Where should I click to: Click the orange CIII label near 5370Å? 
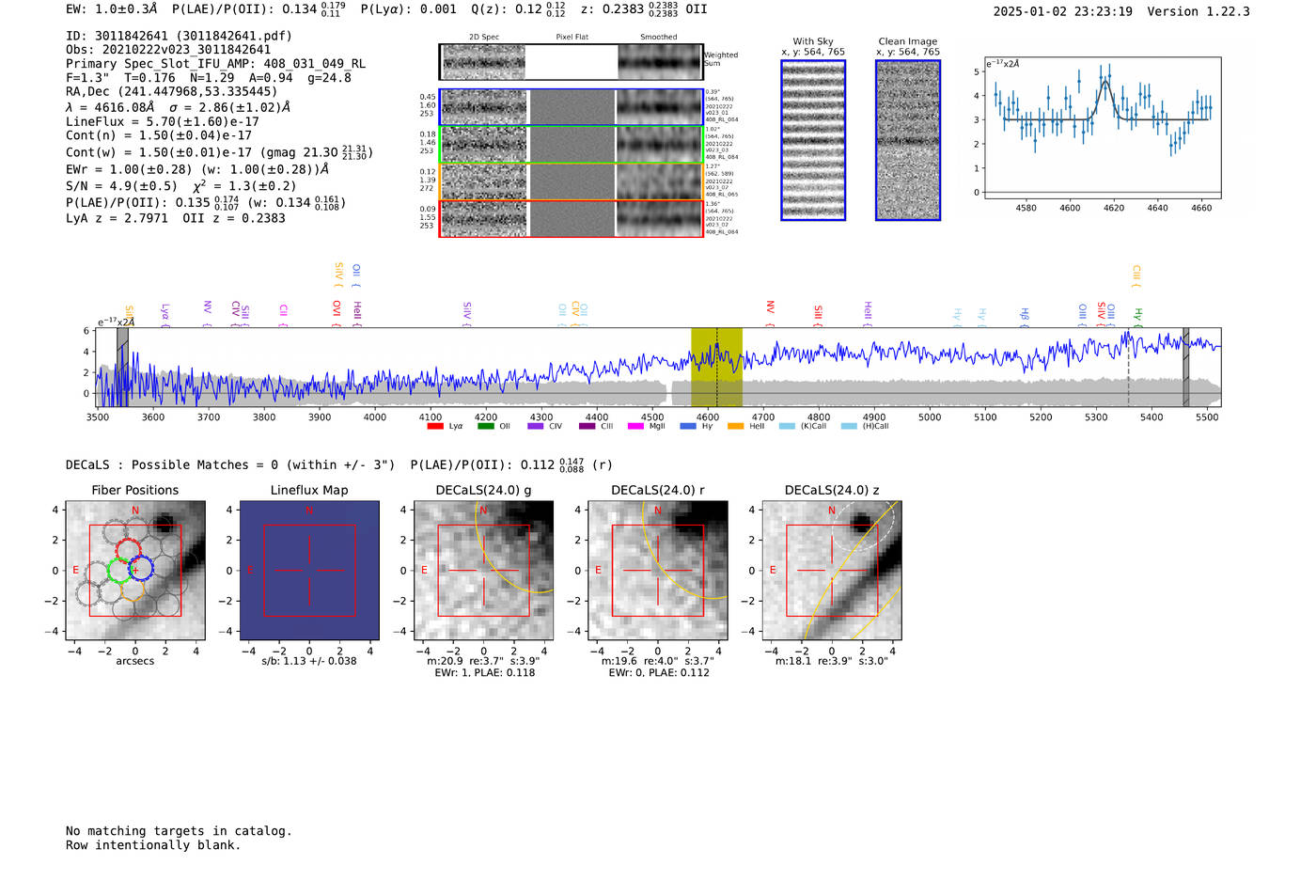tap(1136, 276)
